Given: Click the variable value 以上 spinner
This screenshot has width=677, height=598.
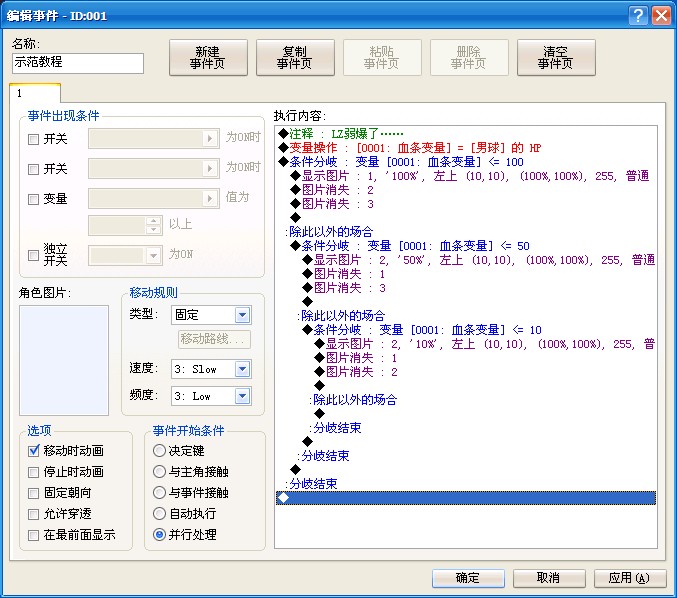Looking at the screenshot, I should (x=153, y=225).
